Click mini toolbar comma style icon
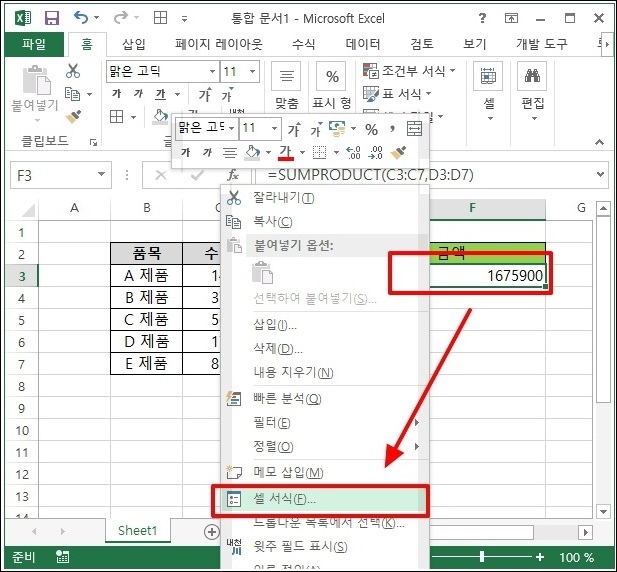This screenshot has height=572, width=617. coord(392,129)
